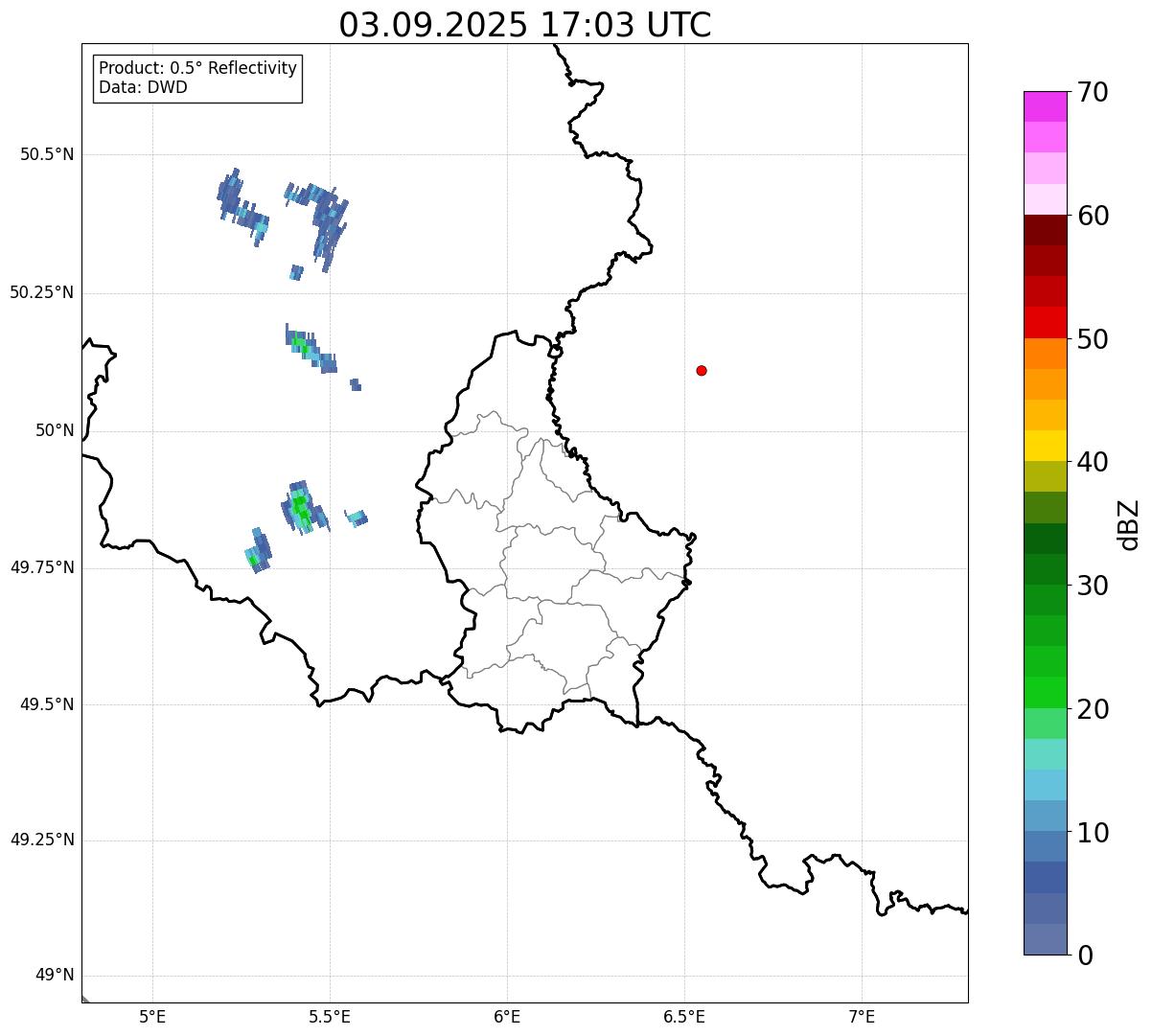This screenshot has width=1152, height=1036.
Task: Click the 6°E longitude label
Action: pyautogui.click(x=507, y=1016)
